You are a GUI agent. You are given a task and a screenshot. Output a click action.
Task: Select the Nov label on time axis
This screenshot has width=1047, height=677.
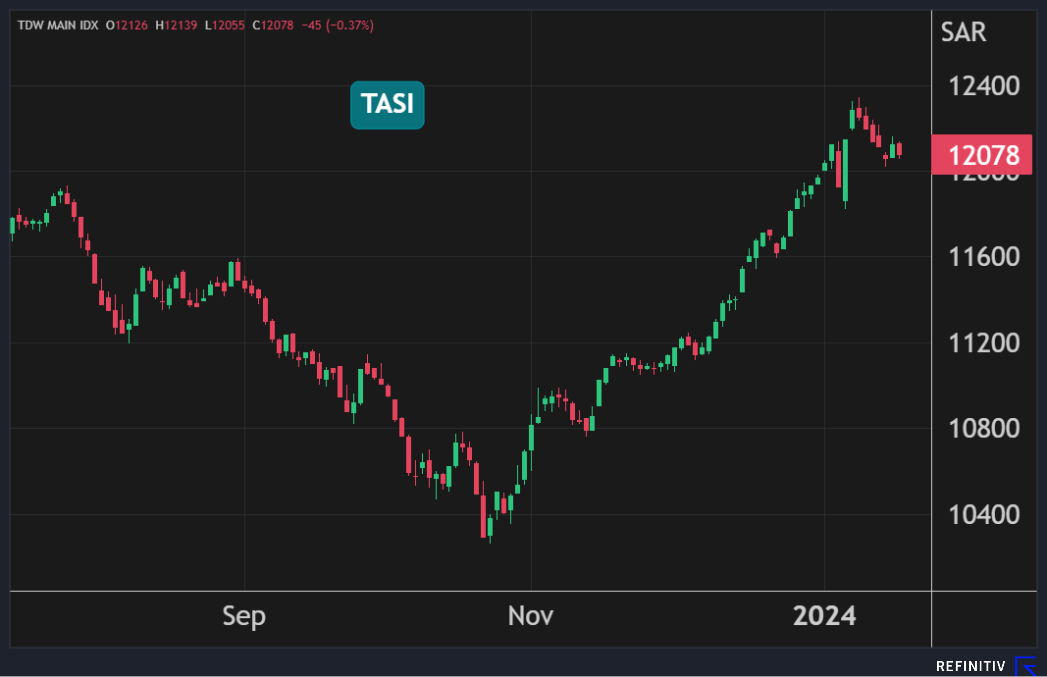tap(530, 616)
